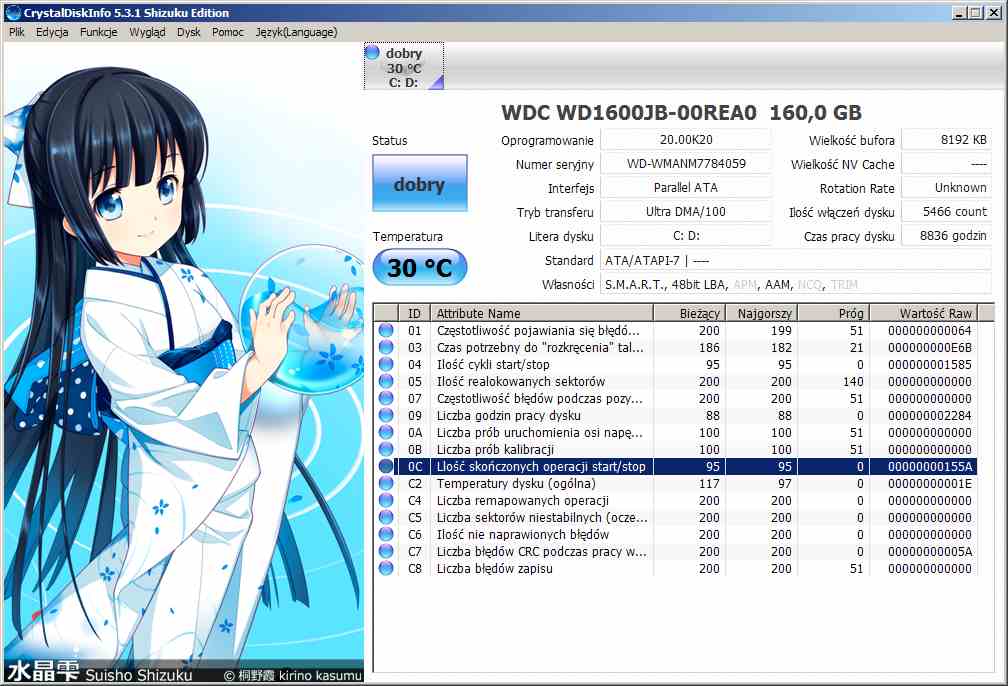Click the large 'dobry' health status button
Viewport: 1008px width, 686px height.
420,183
